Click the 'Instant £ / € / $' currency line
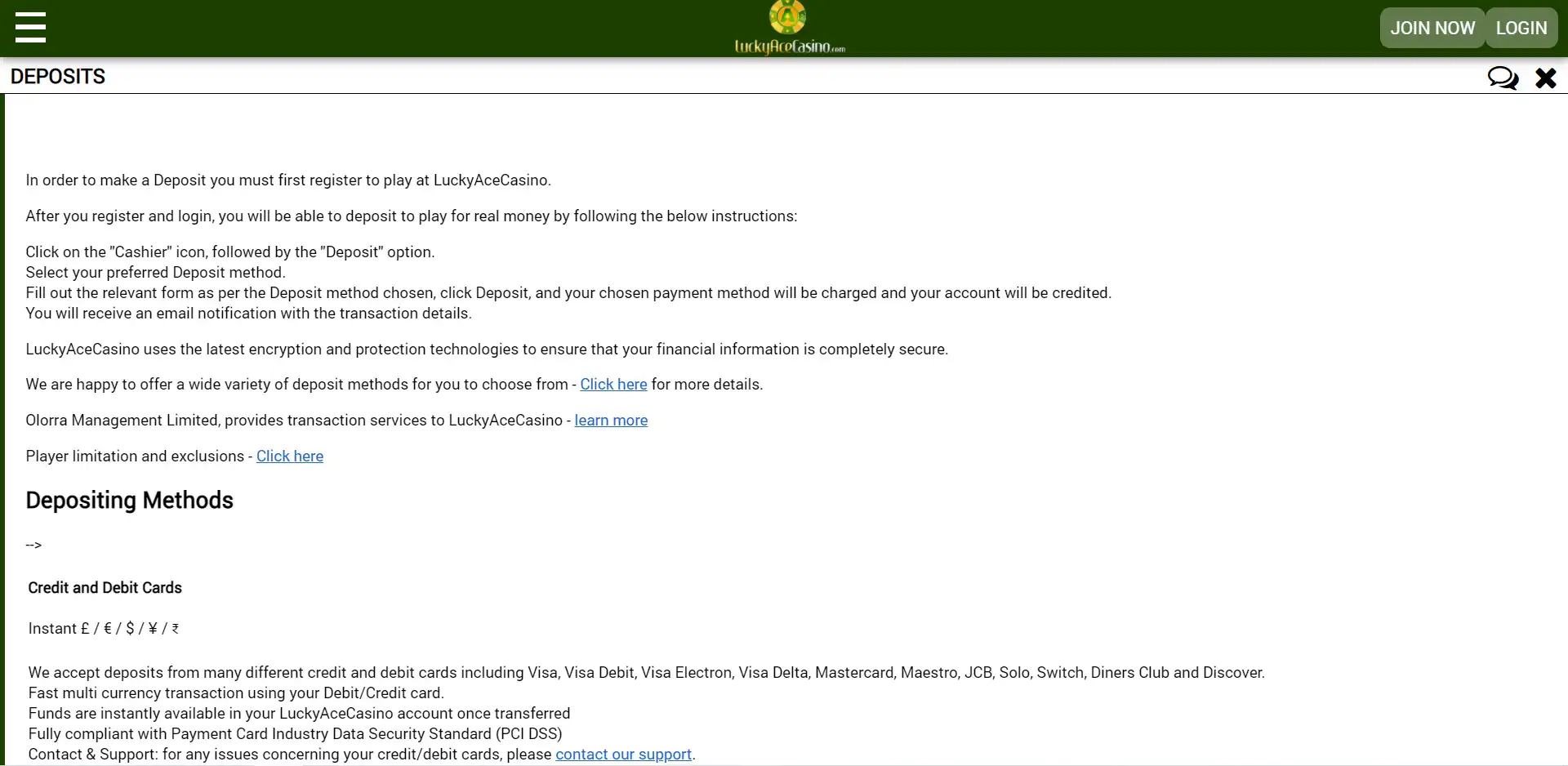This screenshot has width=1568, height=766. 104,629
